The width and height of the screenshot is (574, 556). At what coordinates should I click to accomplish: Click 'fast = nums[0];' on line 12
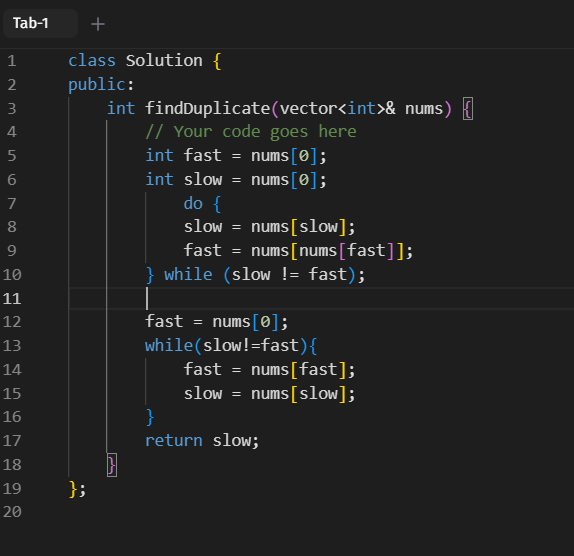(x=217, y=322)
